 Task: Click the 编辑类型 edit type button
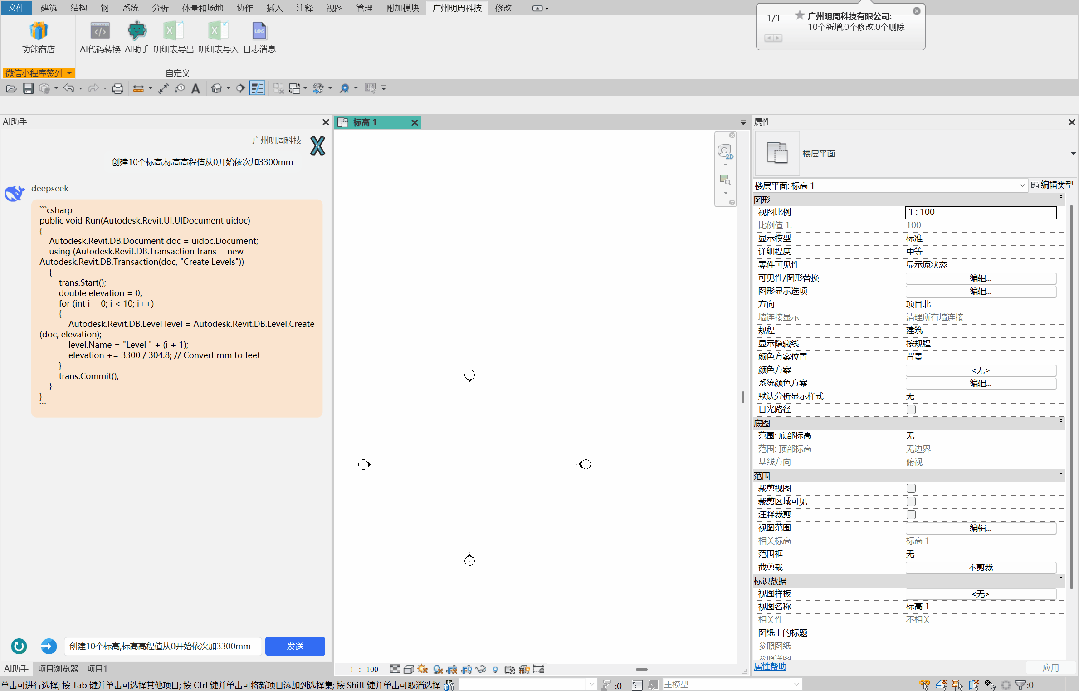click(x=1051, y=185)
